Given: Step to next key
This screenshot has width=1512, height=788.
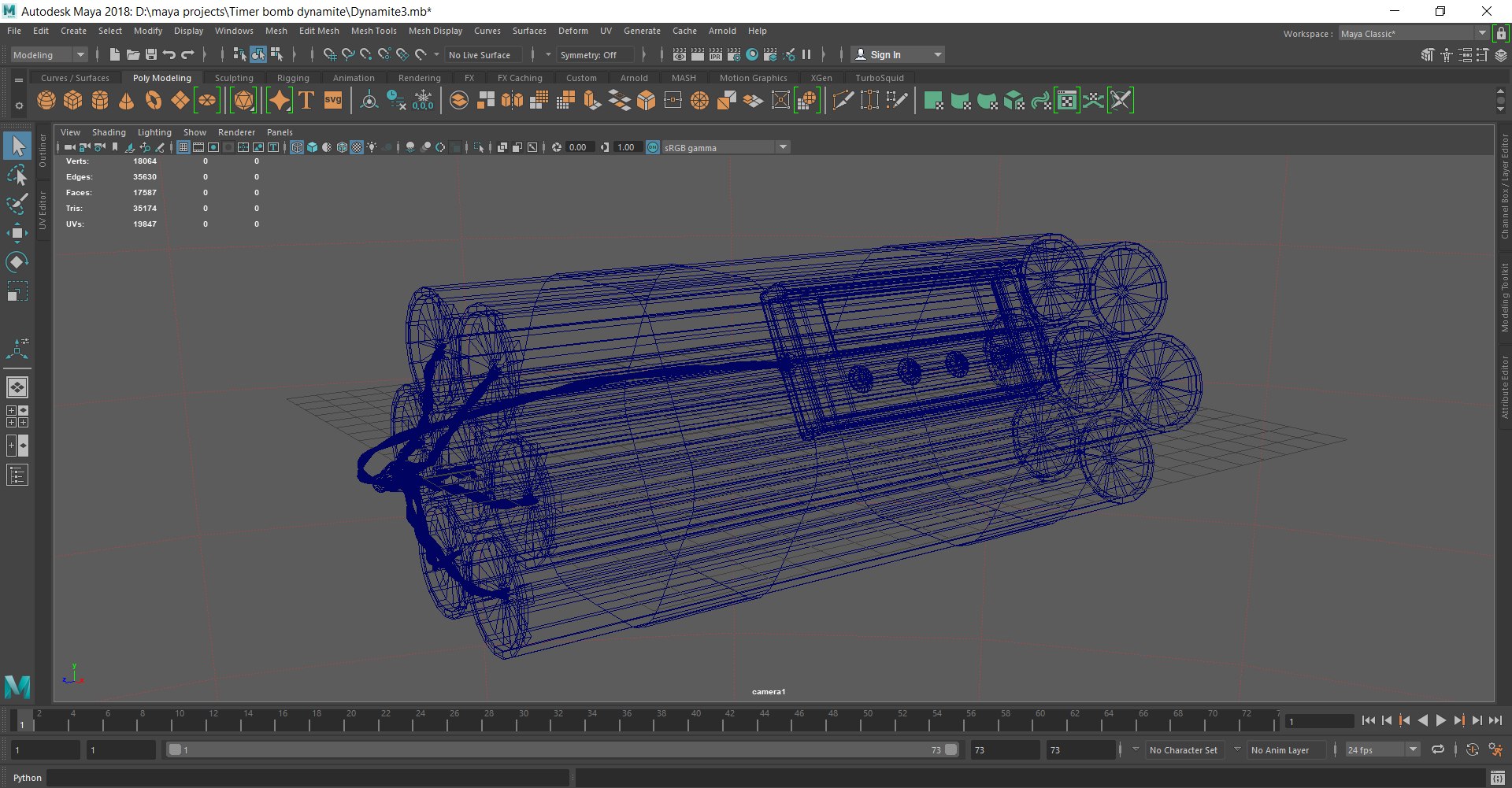Looking at the screenshot, I should pos(1459,720).
